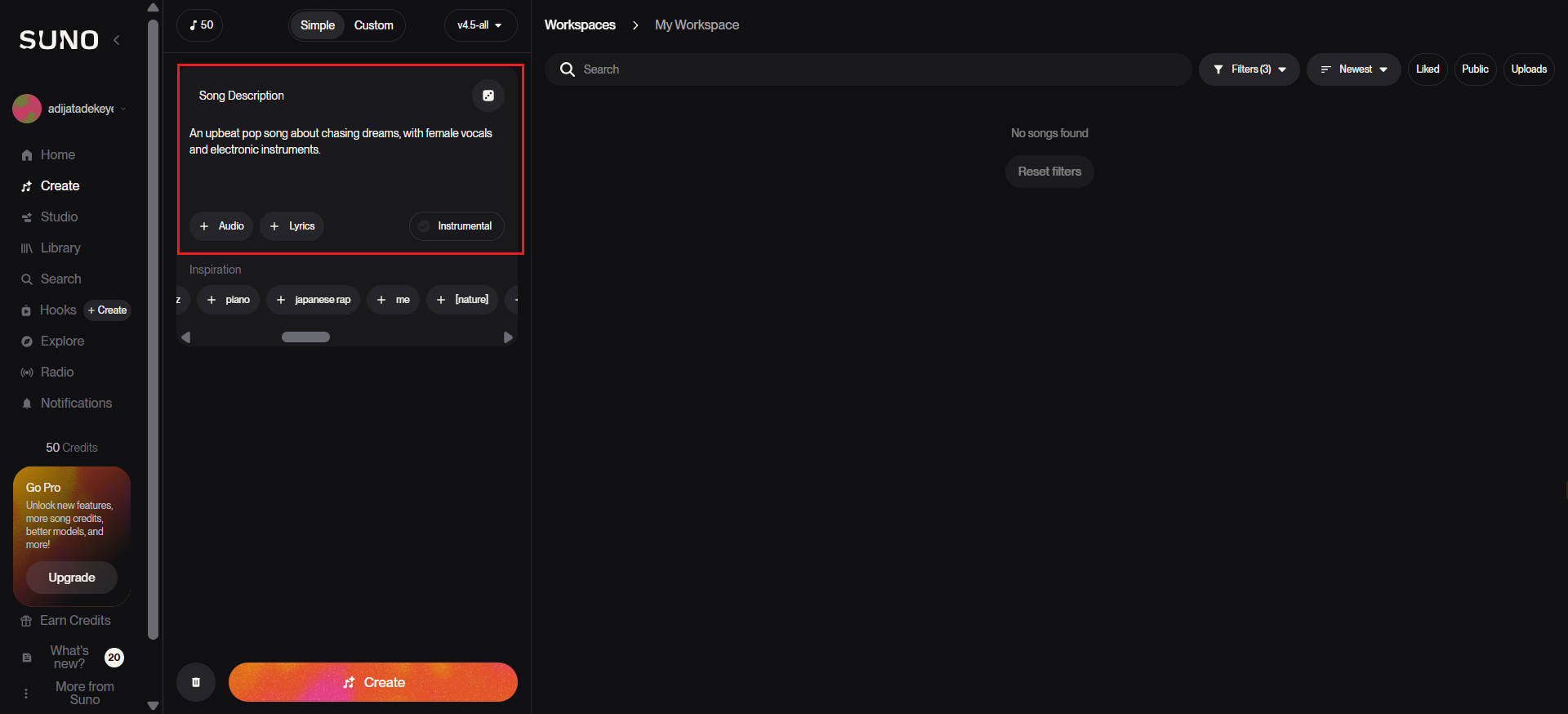Switch to Custom mode tab

pos(374,25)
